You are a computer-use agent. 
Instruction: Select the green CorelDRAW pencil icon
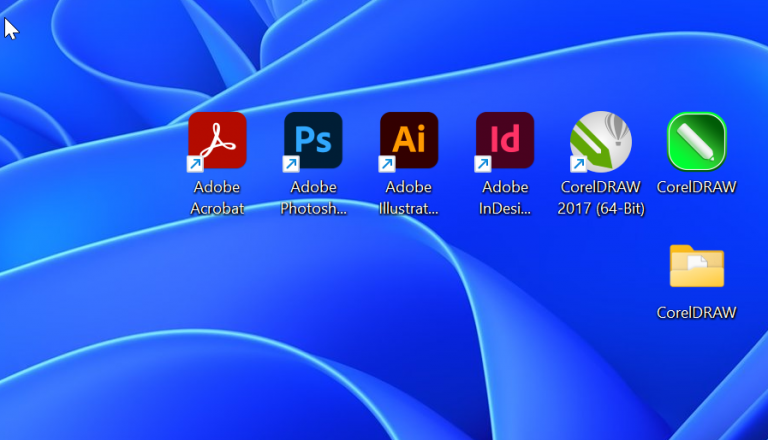tap(696, 141)
